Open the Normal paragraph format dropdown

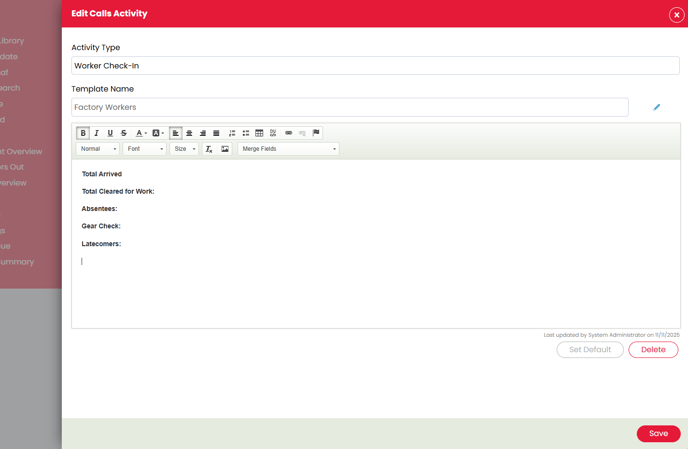point(98,149)
